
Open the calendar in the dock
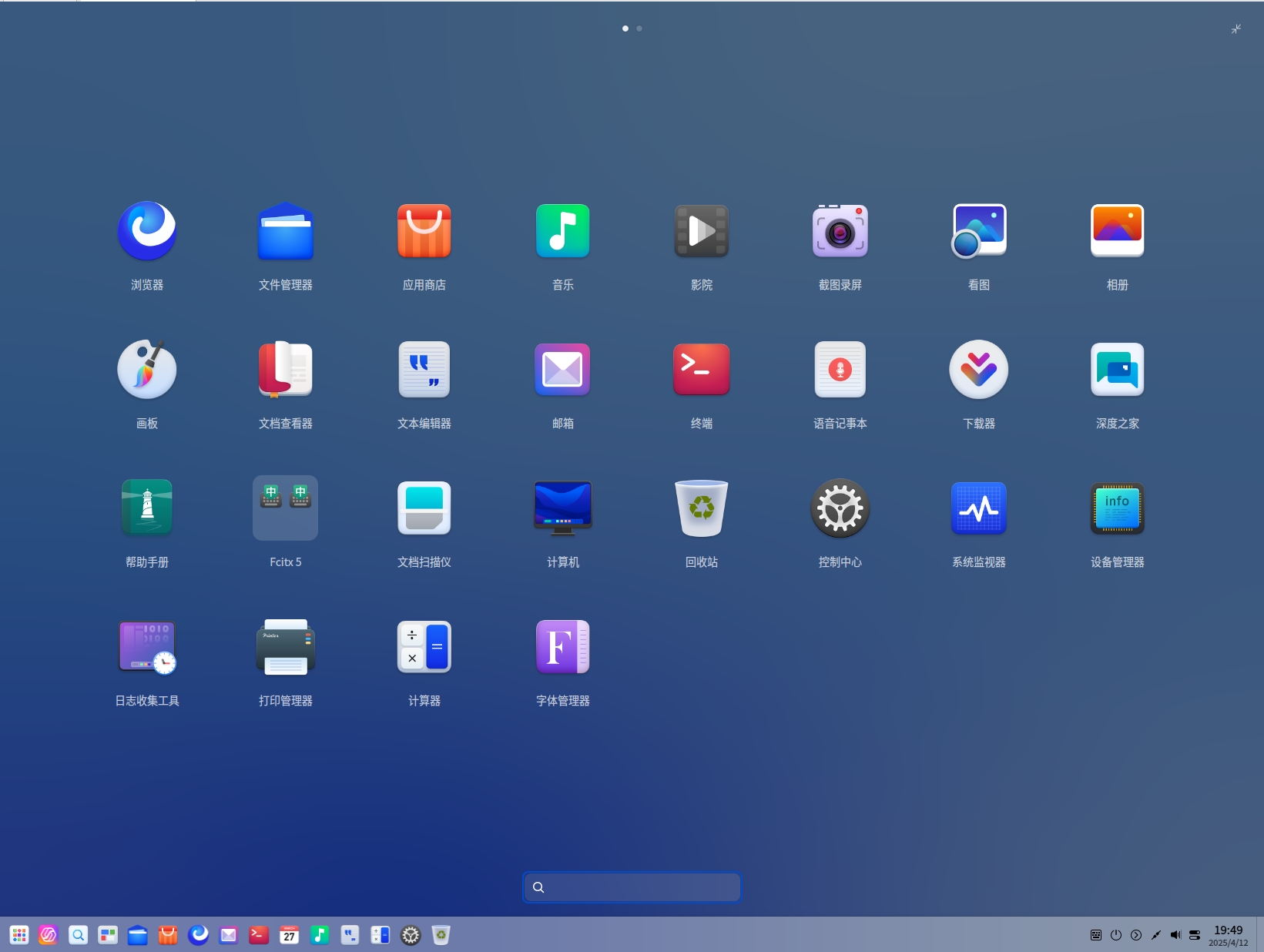(x=290, y=935)
